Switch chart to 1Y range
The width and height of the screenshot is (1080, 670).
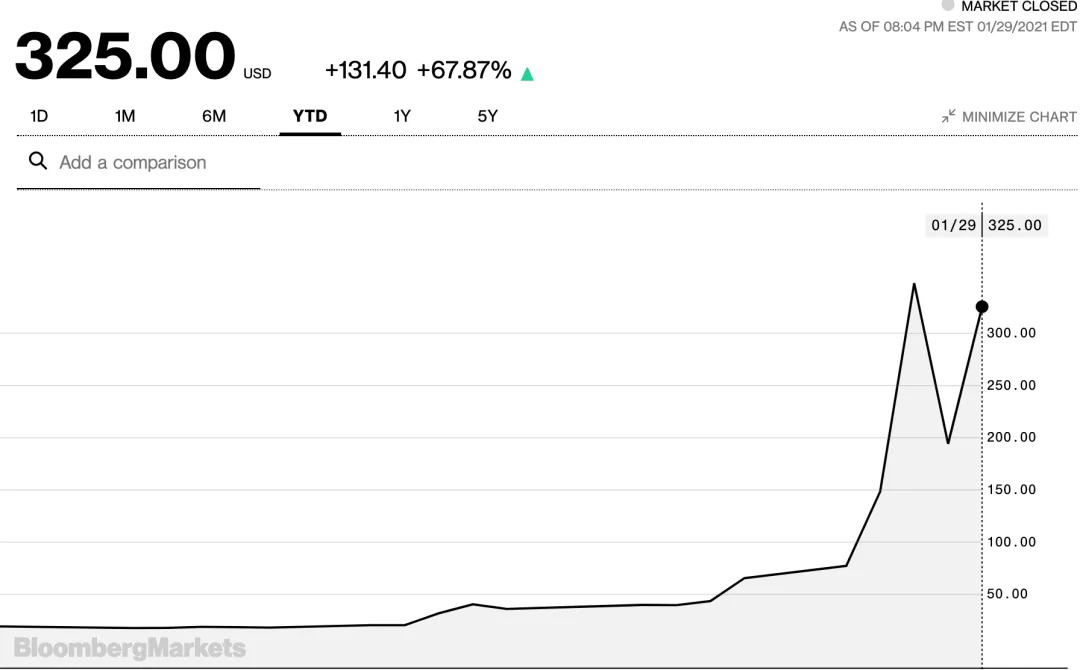coord(402,116)
